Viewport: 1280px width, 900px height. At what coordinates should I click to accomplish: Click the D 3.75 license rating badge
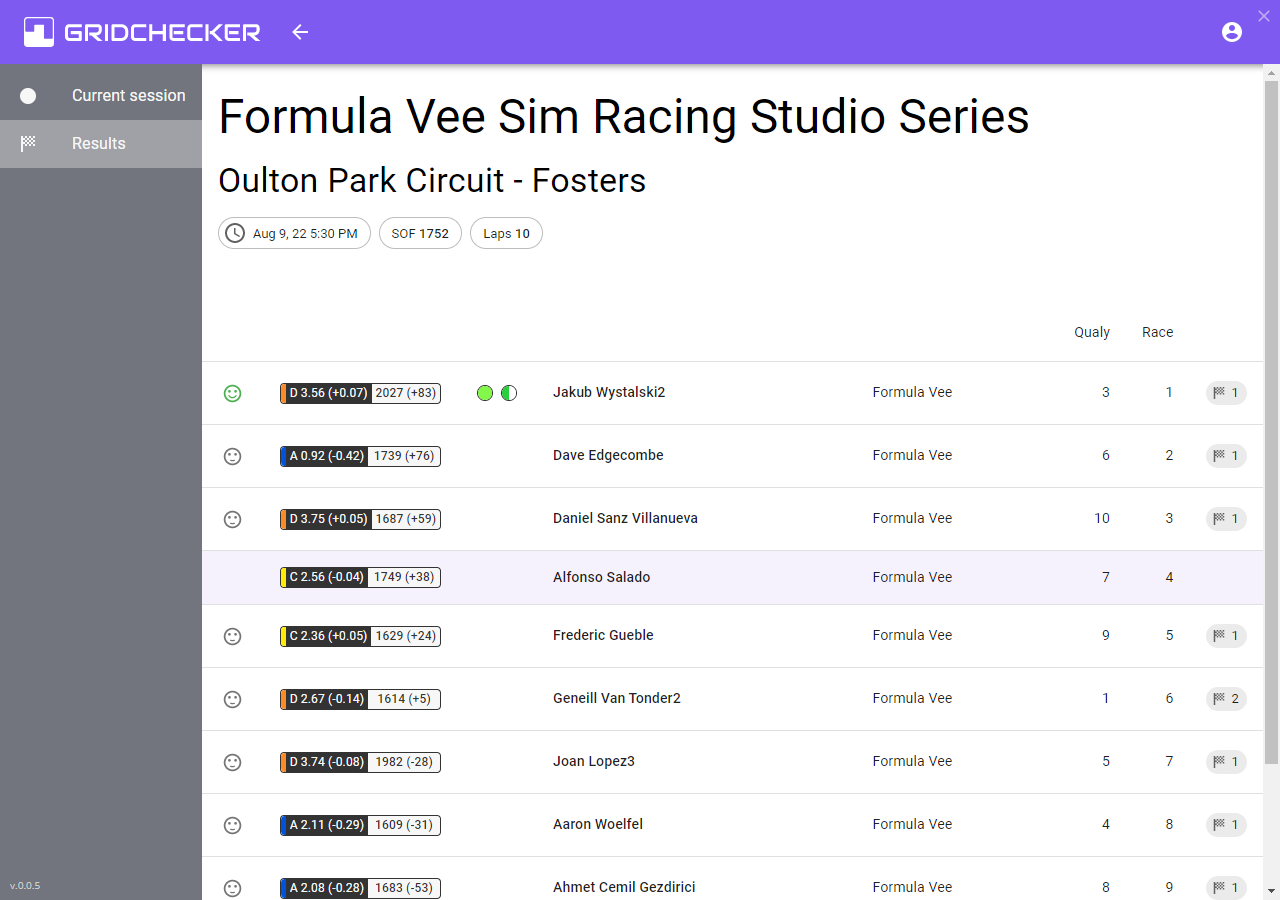tap(326, 519)
